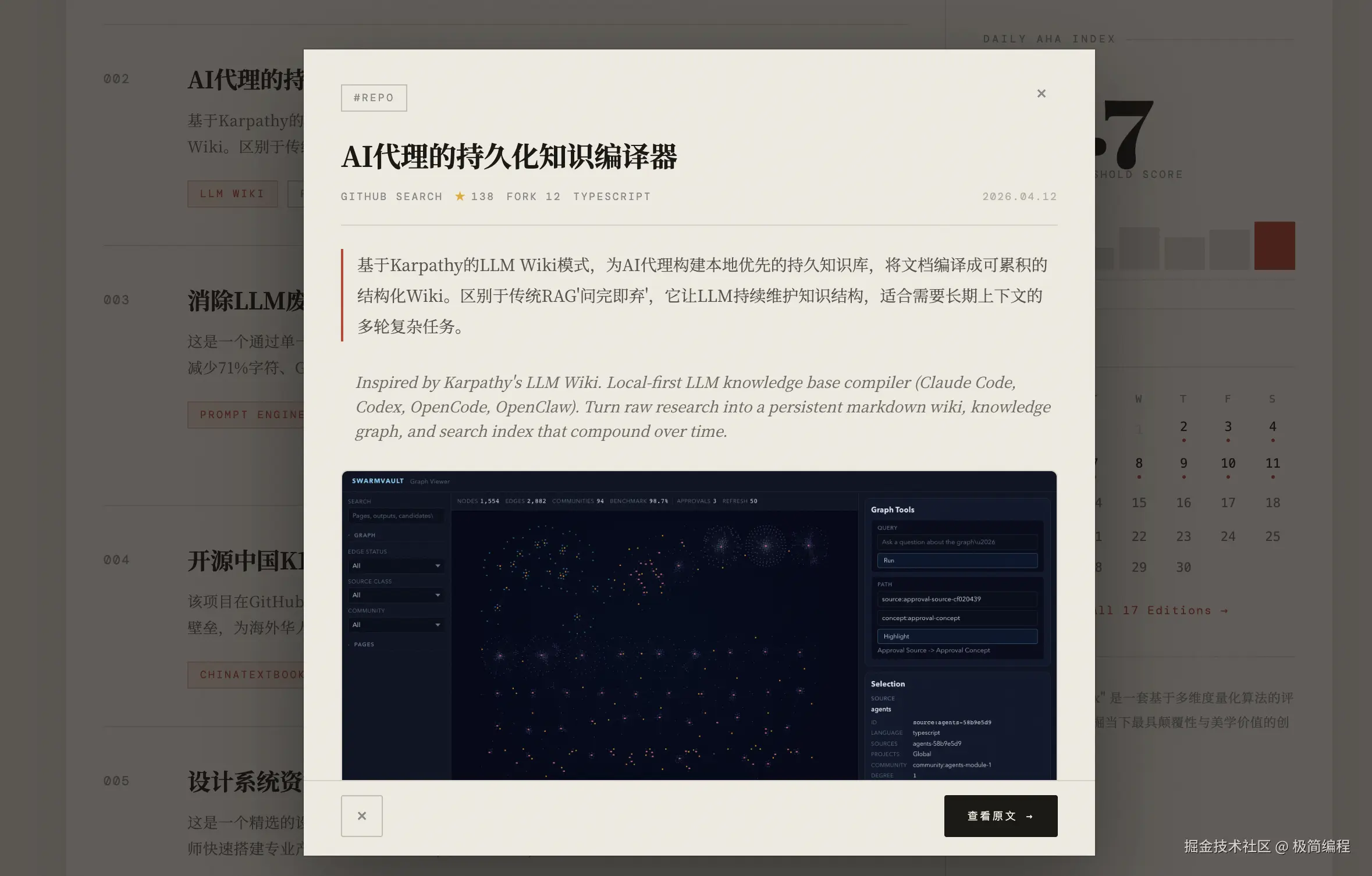Click the bottom-left X close button
1372x876 pixels.
[361, 816]
